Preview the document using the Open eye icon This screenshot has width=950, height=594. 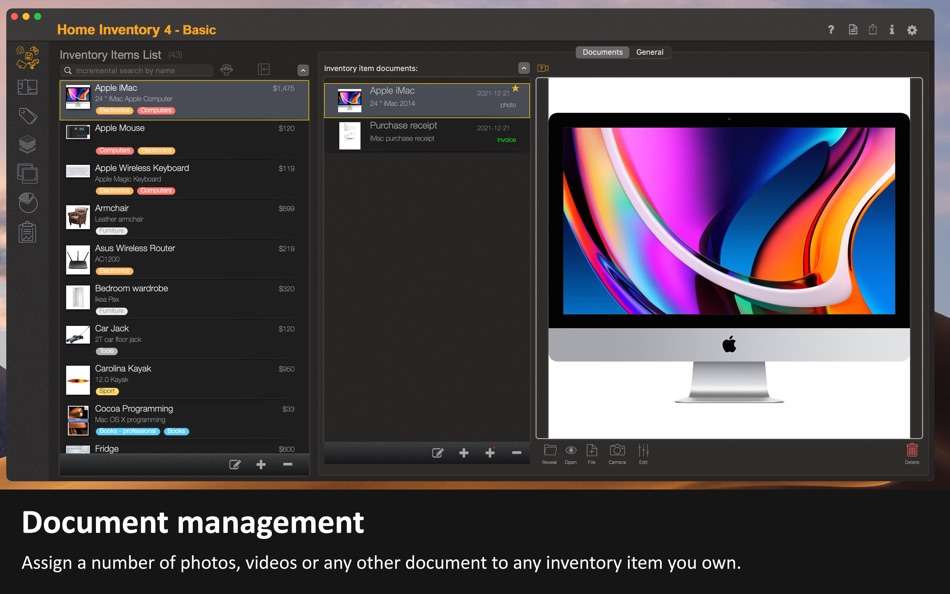[571, 456]
